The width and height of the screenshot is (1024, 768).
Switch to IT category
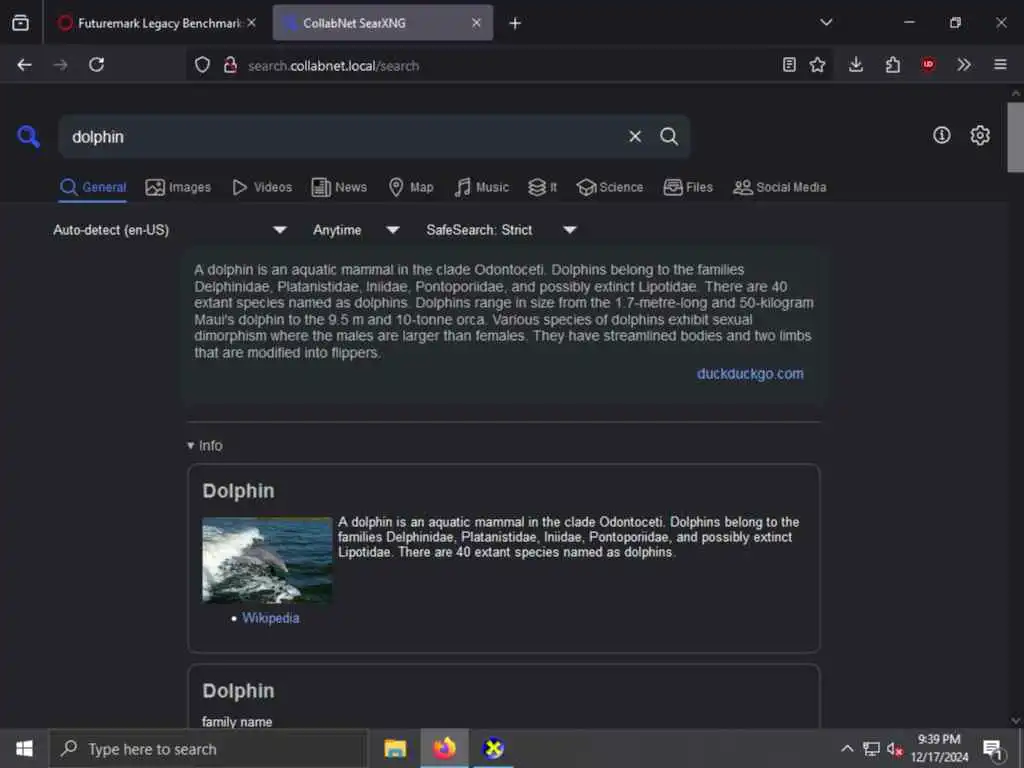[543, 187]
